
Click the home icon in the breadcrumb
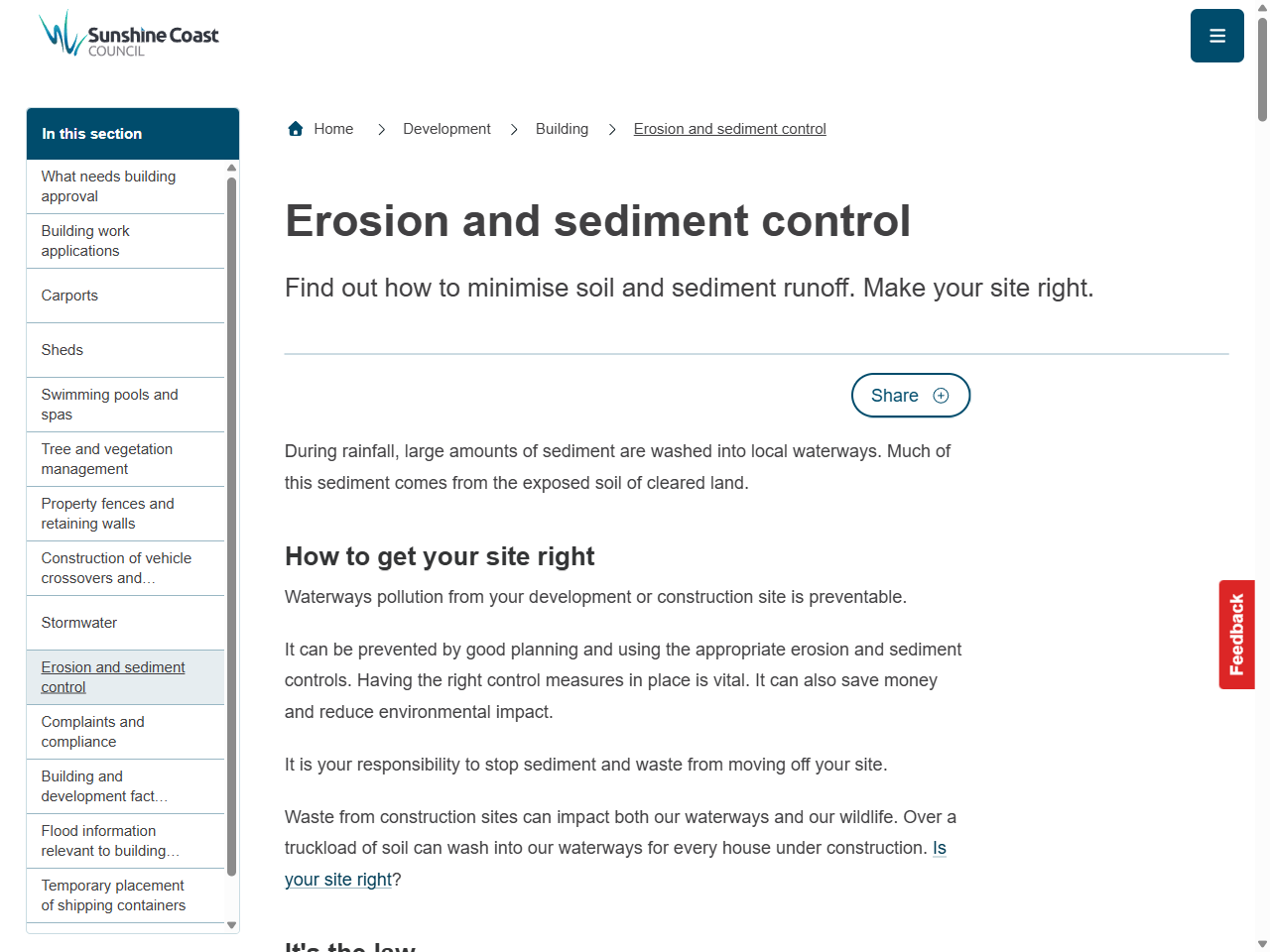[x=295, y=128]
